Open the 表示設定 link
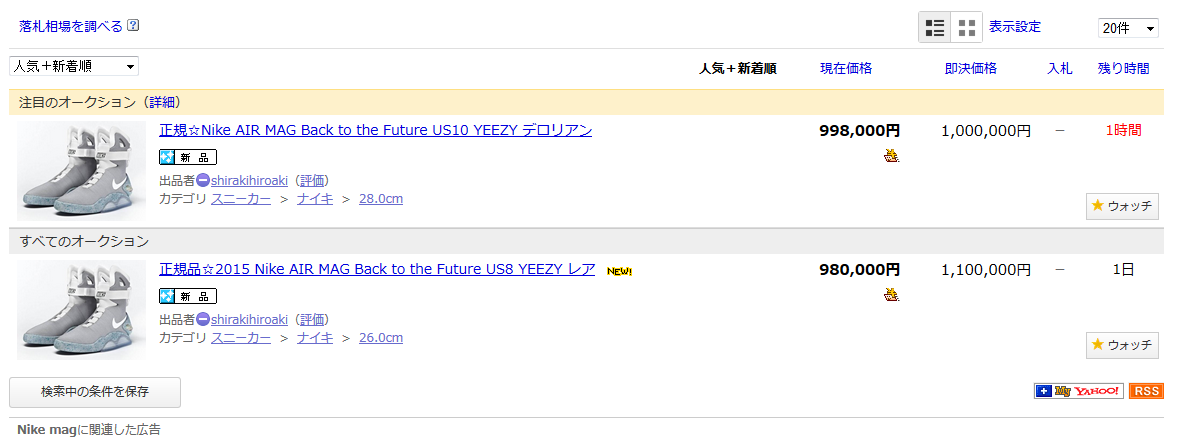 tap(1015, 27)
